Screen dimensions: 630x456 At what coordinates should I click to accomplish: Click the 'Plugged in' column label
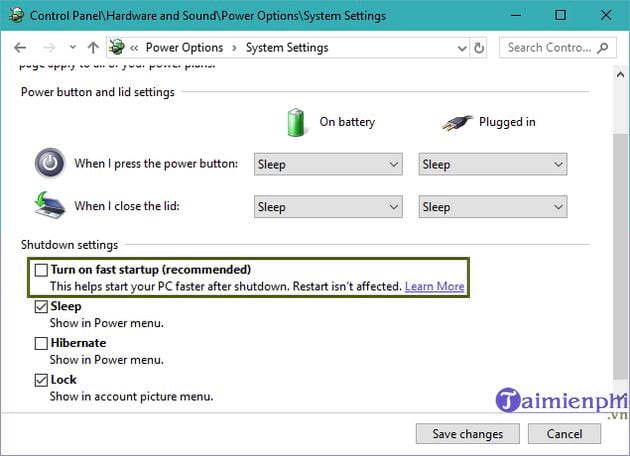click(x=507, y=122)
